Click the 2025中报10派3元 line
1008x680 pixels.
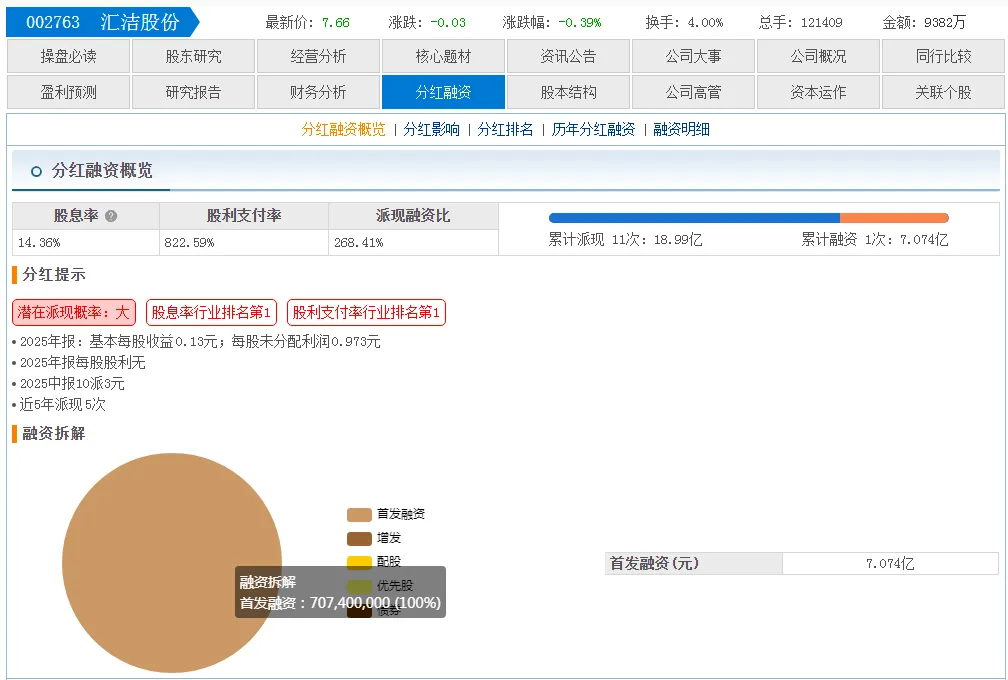point(71,384)
